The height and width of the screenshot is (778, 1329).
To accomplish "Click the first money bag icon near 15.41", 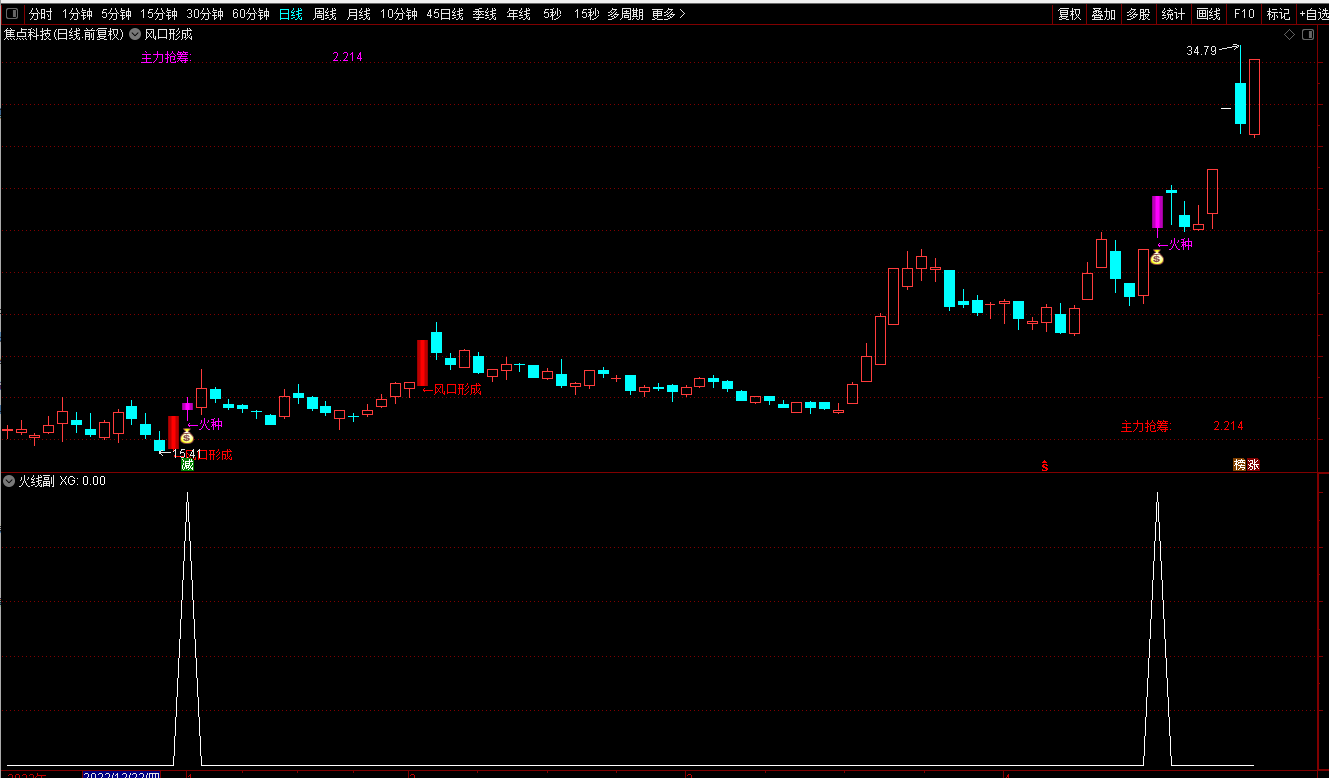I will [x=187, y=436].
